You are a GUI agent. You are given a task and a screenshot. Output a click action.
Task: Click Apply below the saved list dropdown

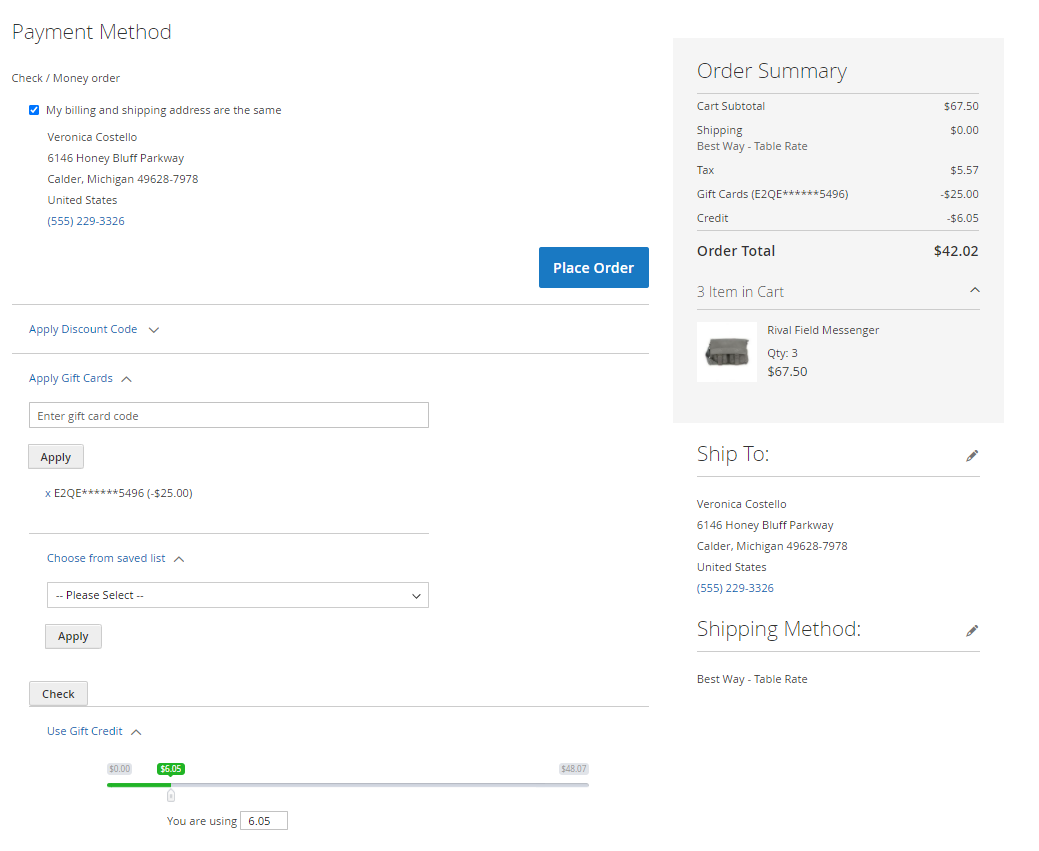click(73, 636)
